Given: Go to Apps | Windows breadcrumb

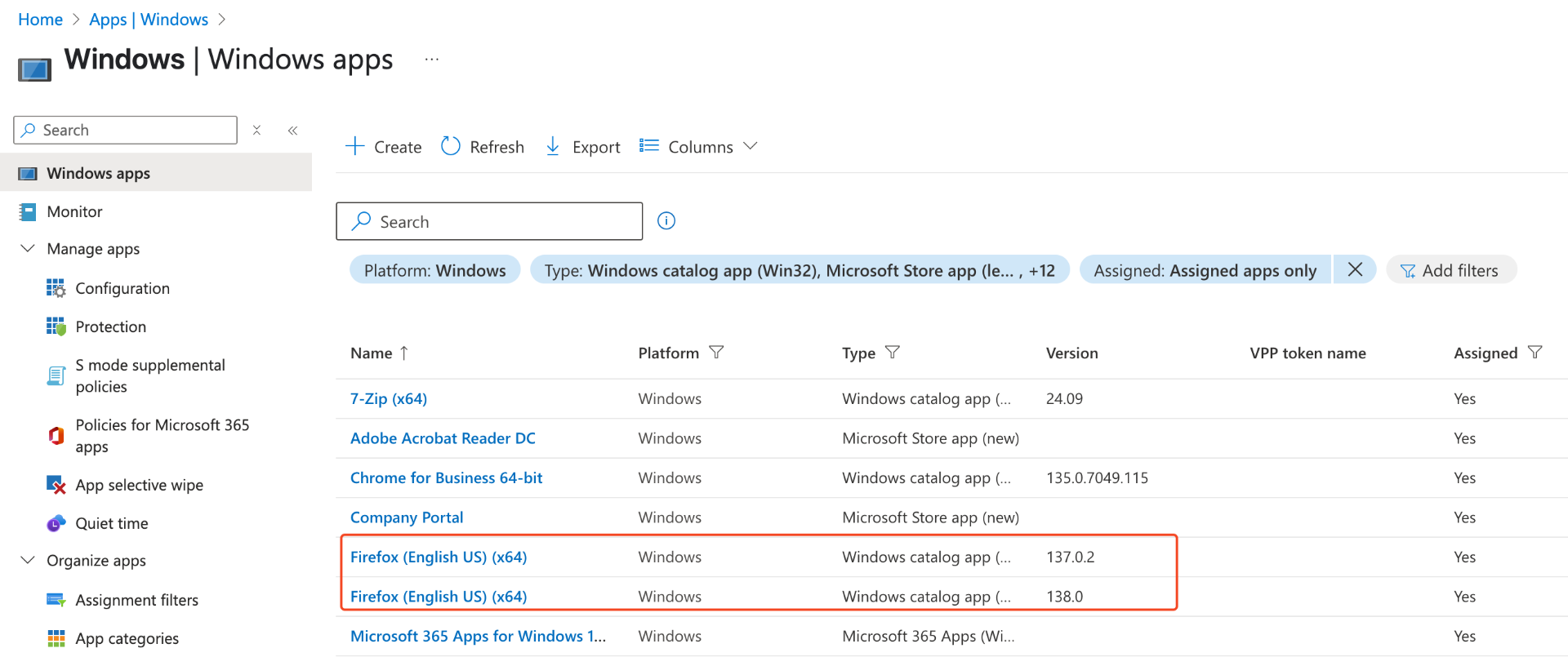Looking at the screenshot, I should point(149,20).
